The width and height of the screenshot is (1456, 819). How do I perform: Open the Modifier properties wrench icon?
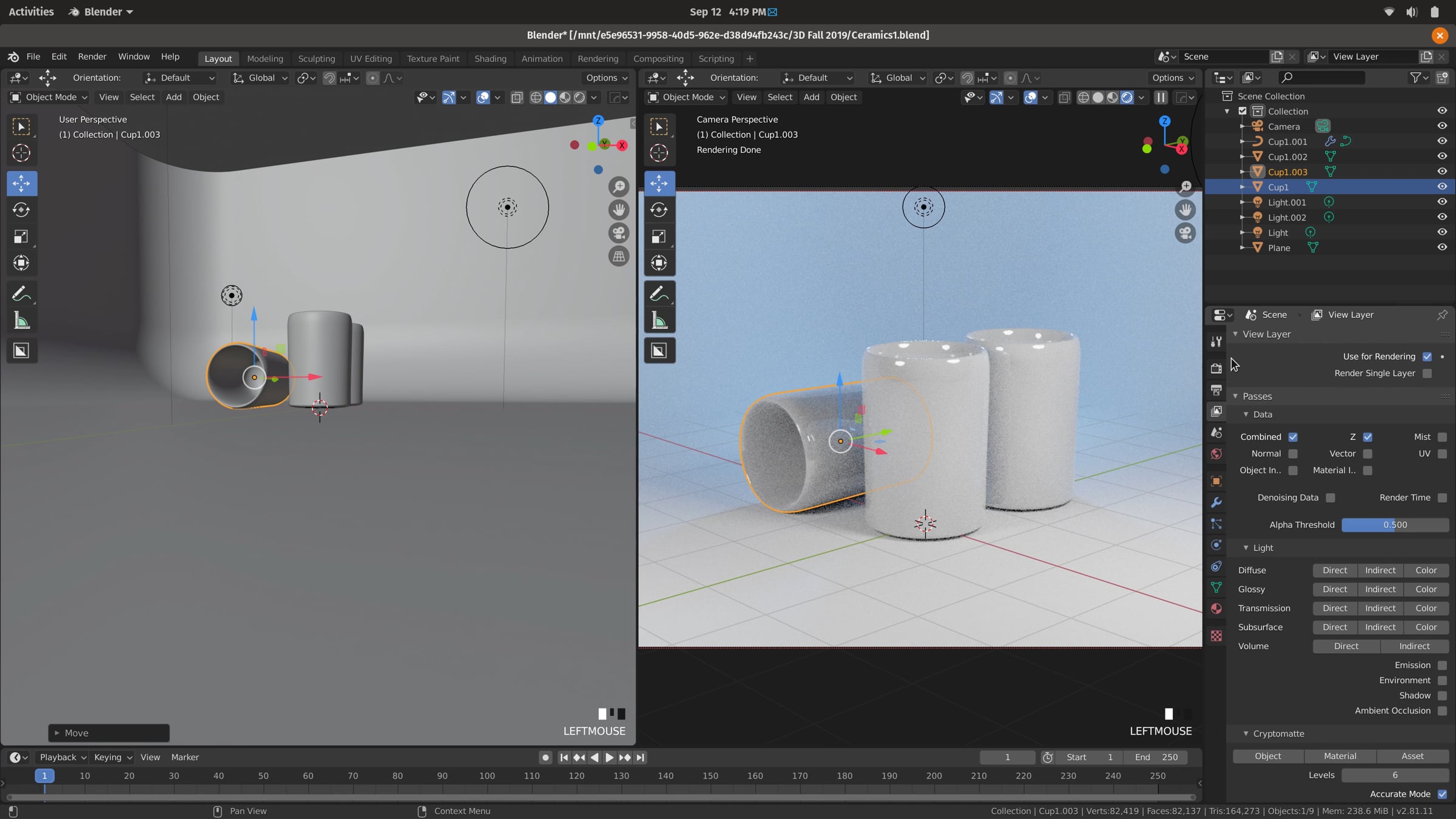1216,502
